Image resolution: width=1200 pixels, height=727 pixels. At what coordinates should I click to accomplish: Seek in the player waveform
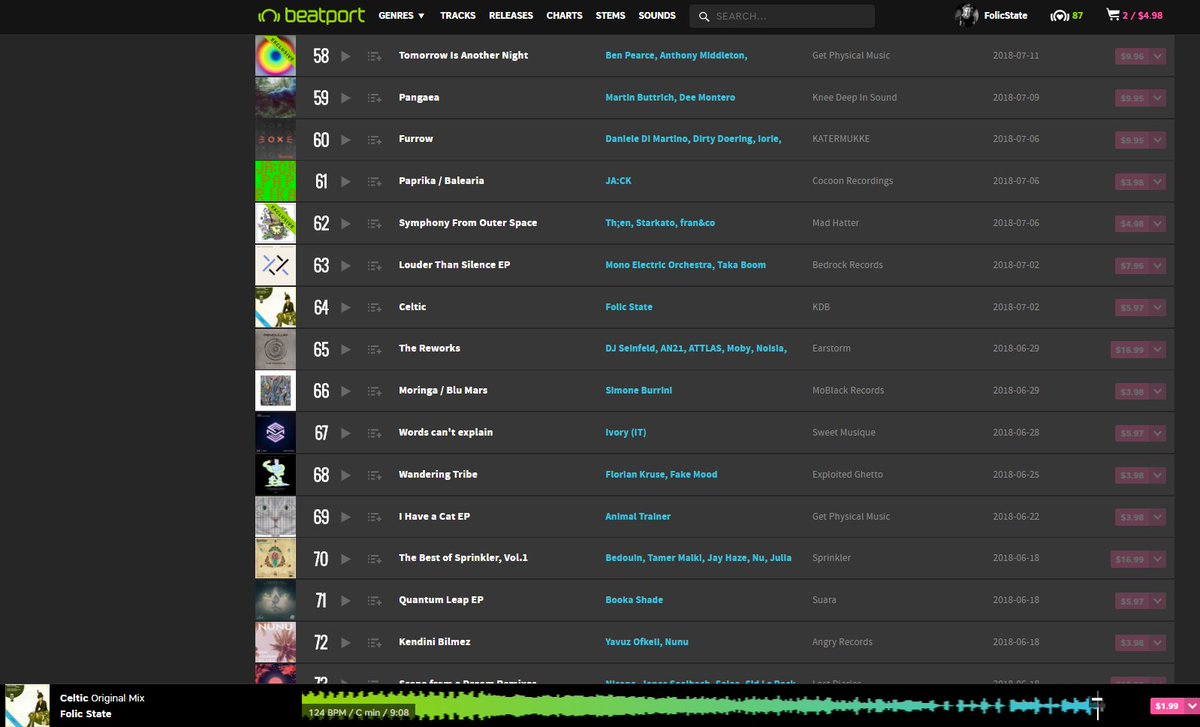pos(700,705)
